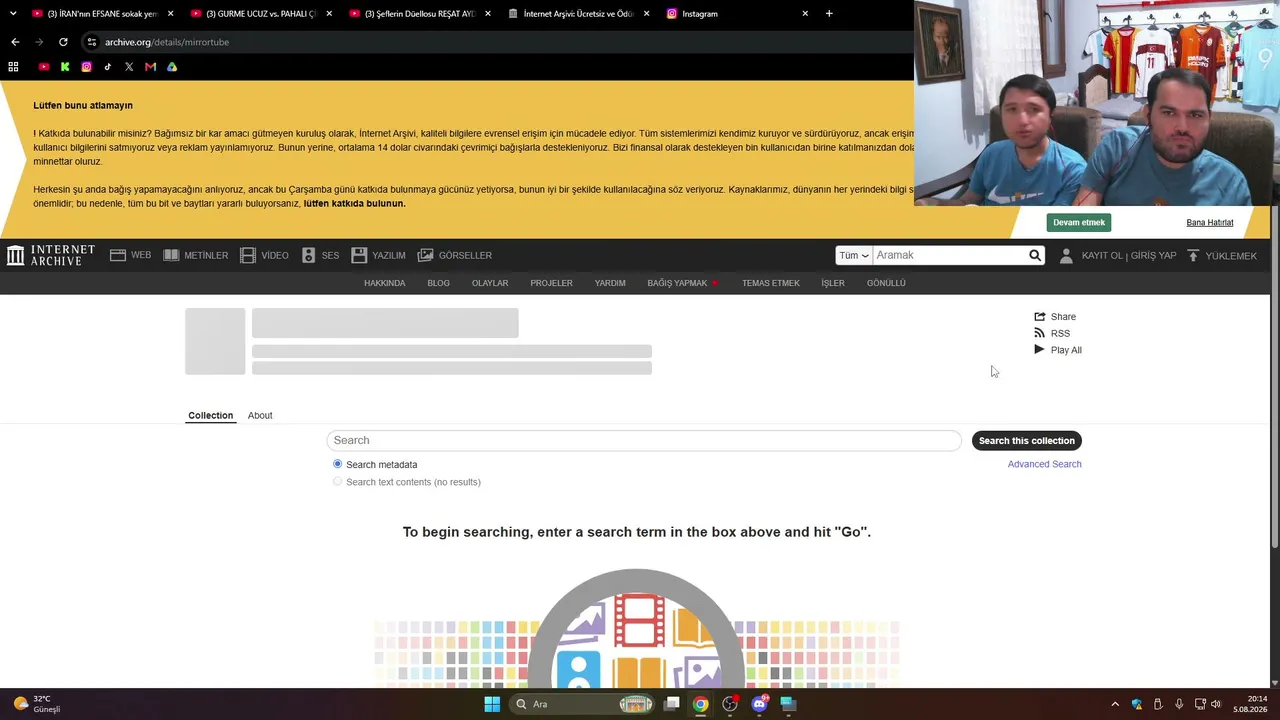
Task: Open the weather widget showing 32°C
Action: pyautogui.click(x=37, y=704)
